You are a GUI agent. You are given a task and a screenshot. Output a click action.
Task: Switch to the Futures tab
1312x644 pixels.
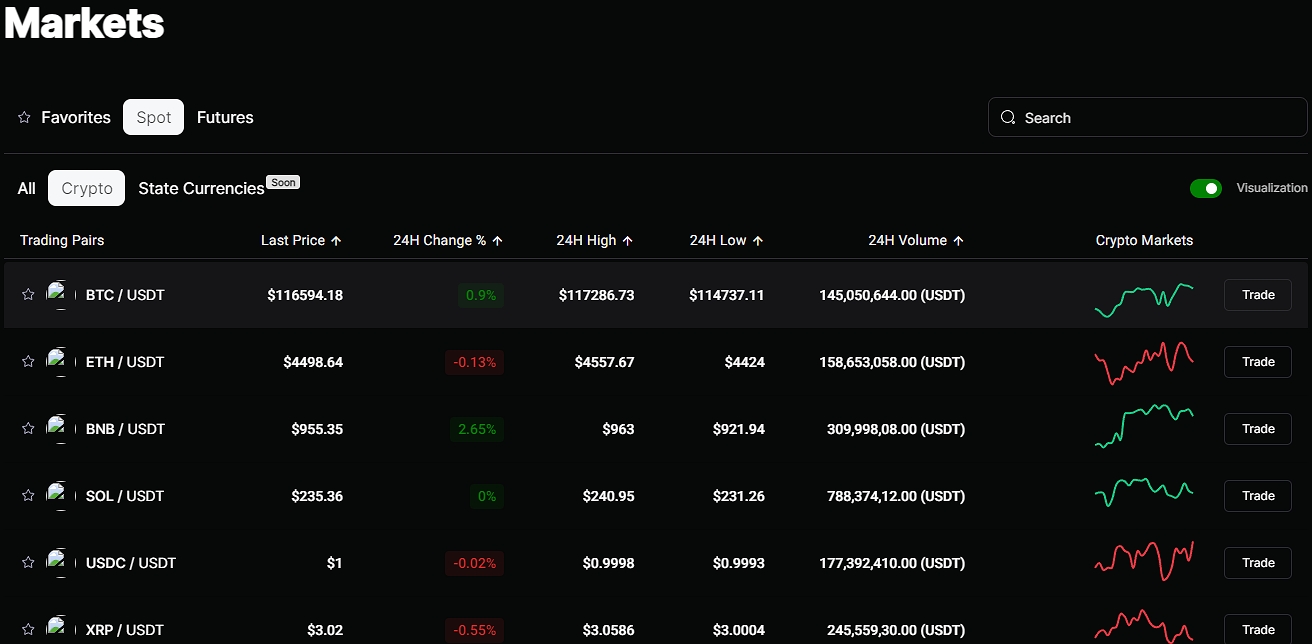[225, 117]
